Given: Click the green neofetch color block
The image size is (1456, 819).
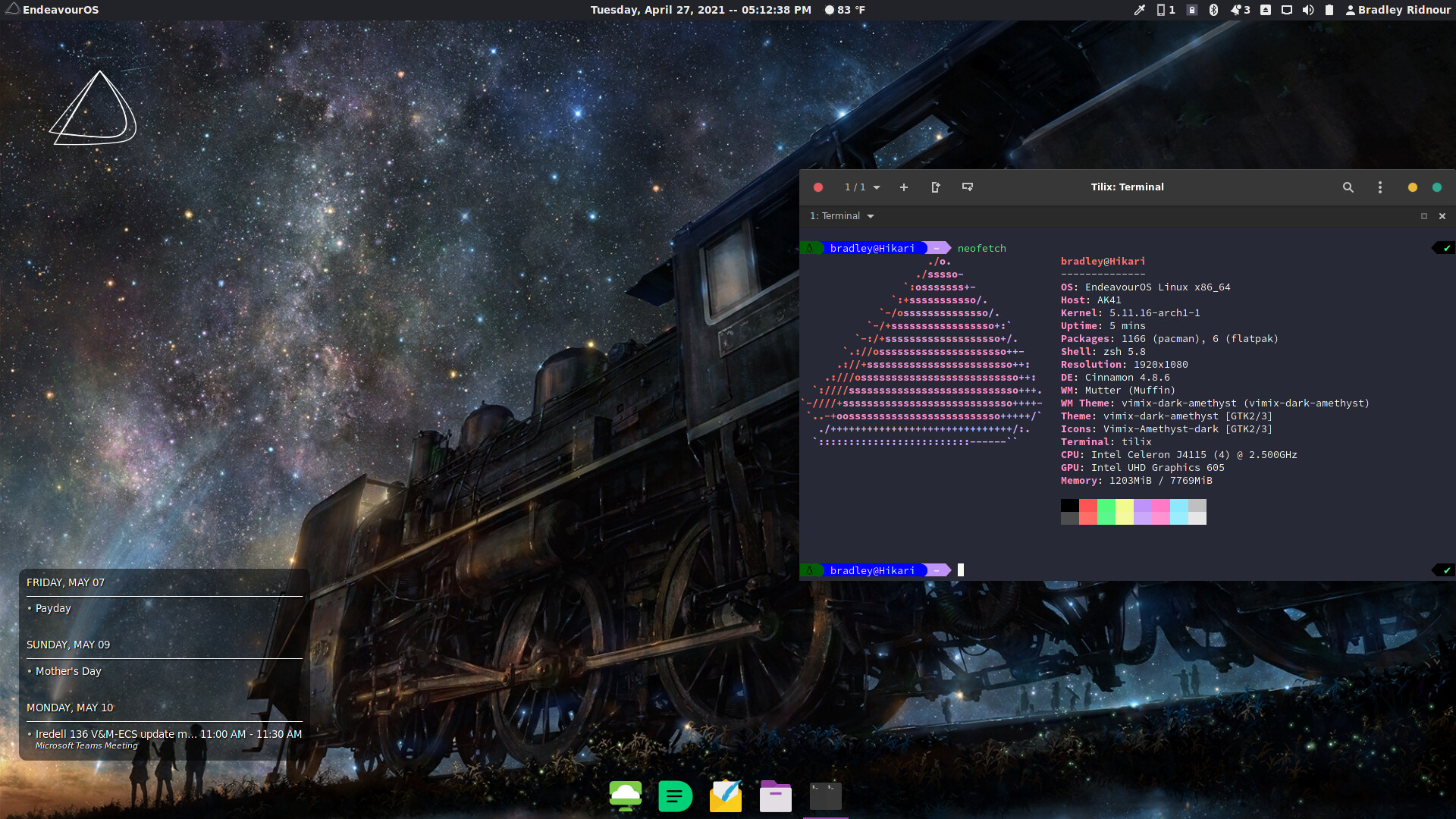Looking at the screenshot, I should click(1106, 512).
